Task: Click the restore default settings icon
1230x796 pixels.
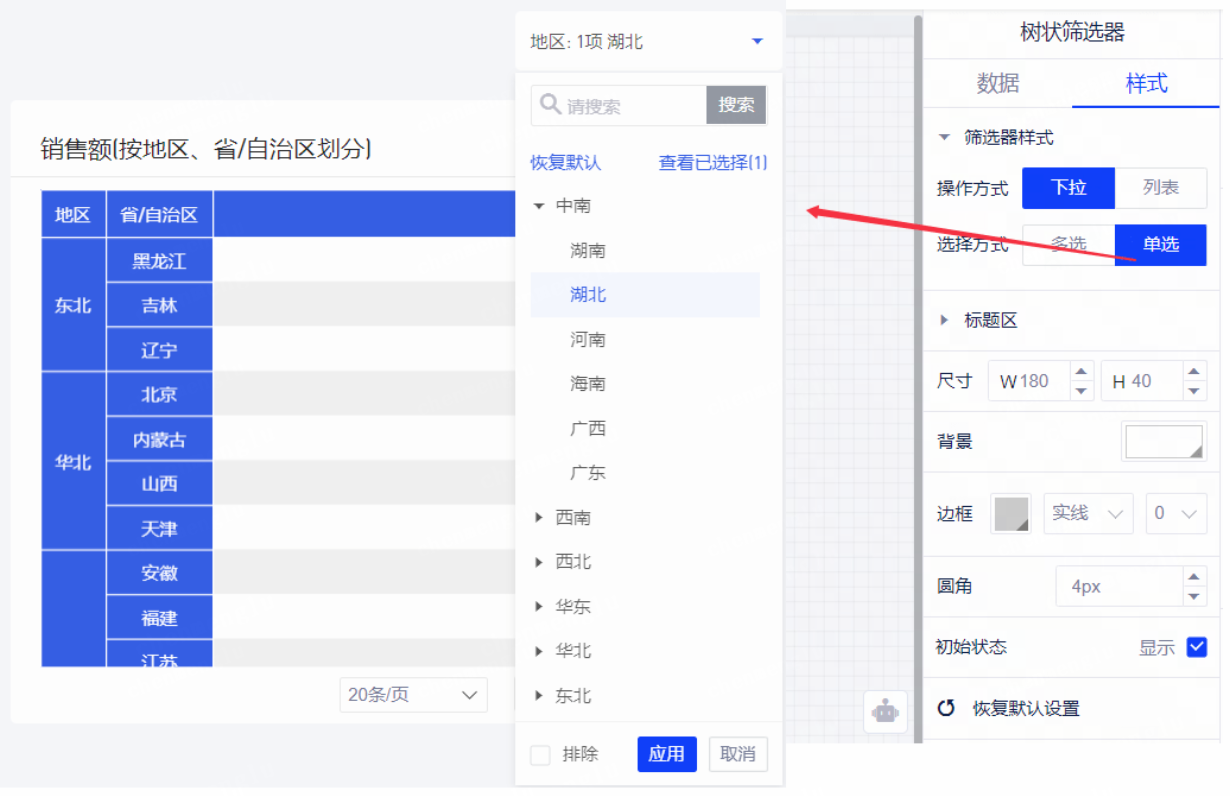Action: click(x=946, y=709)
